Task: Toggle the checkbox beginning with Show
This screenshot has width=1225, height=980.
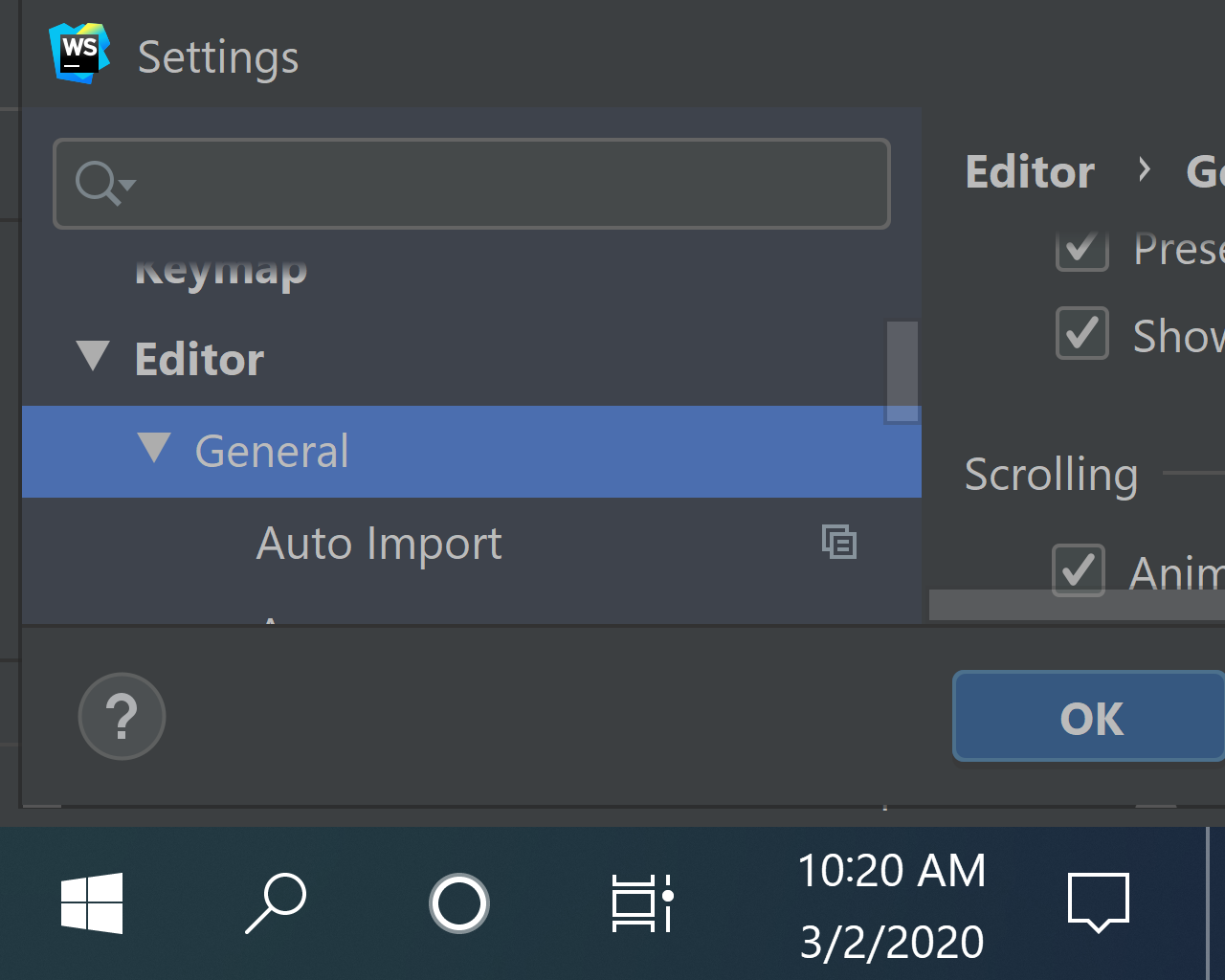Action: coord(1081,333)
